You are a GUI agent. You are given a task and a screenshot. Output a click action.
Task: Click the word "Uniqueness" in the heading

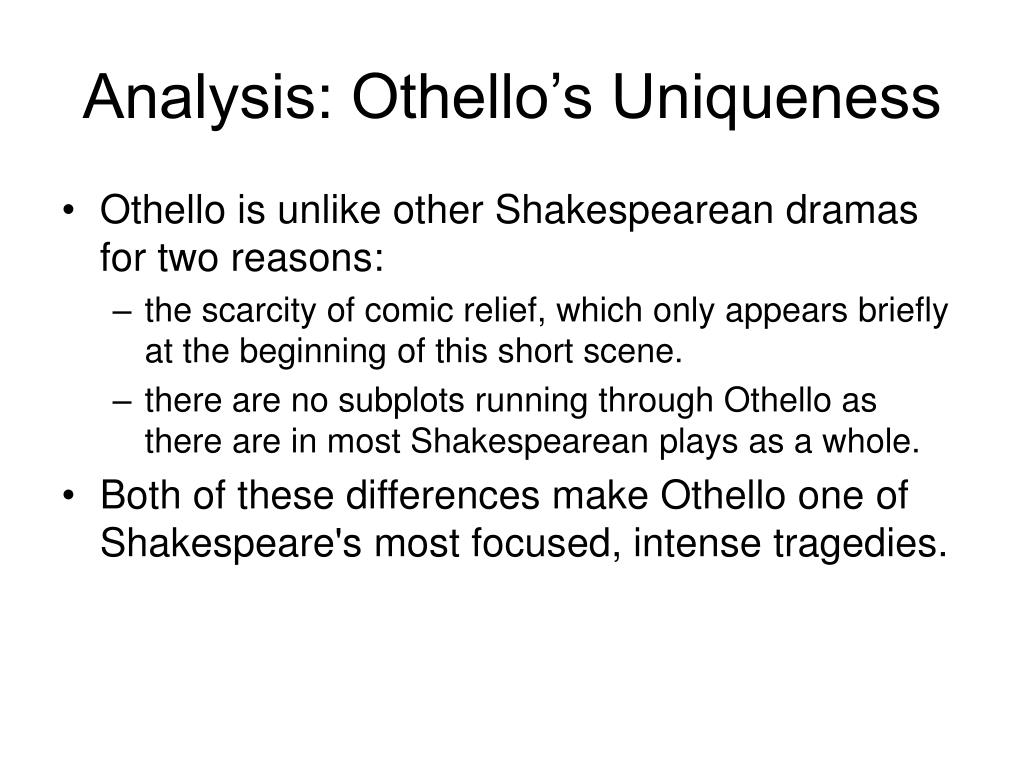tap(776, 98)
